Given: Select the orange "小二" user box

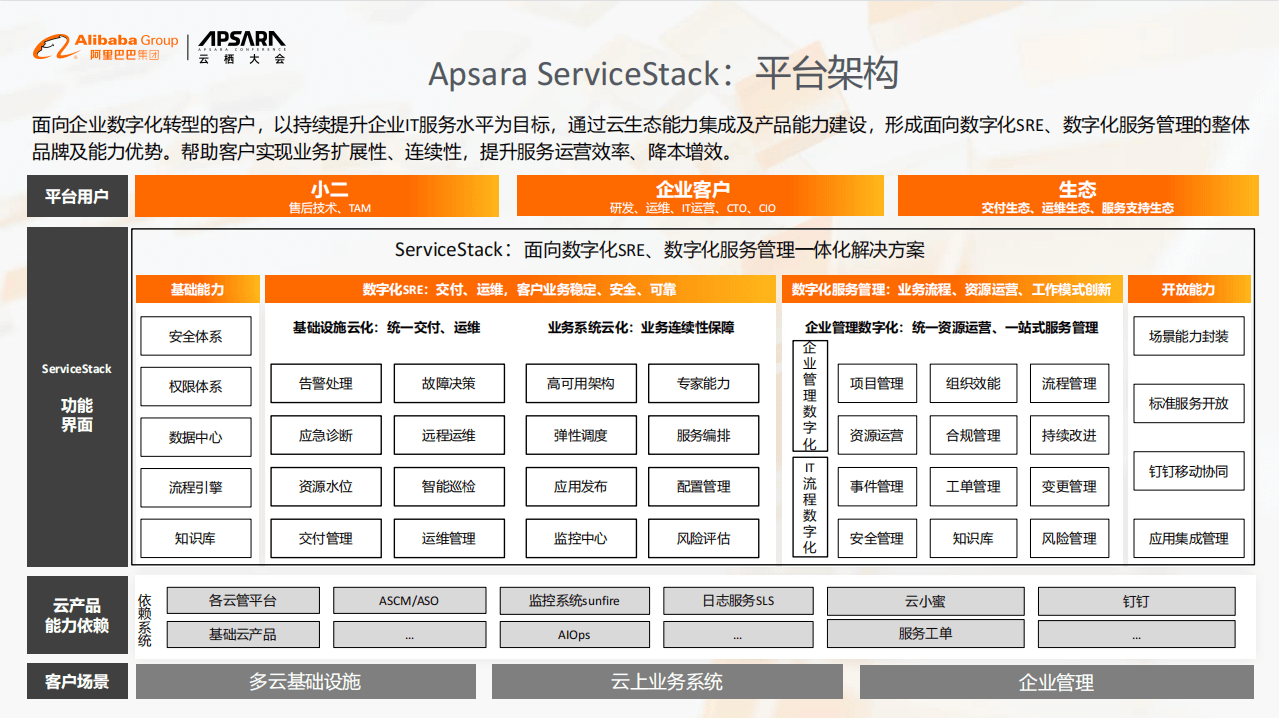Looking at the screenshot, I should (x=316, y=196).
